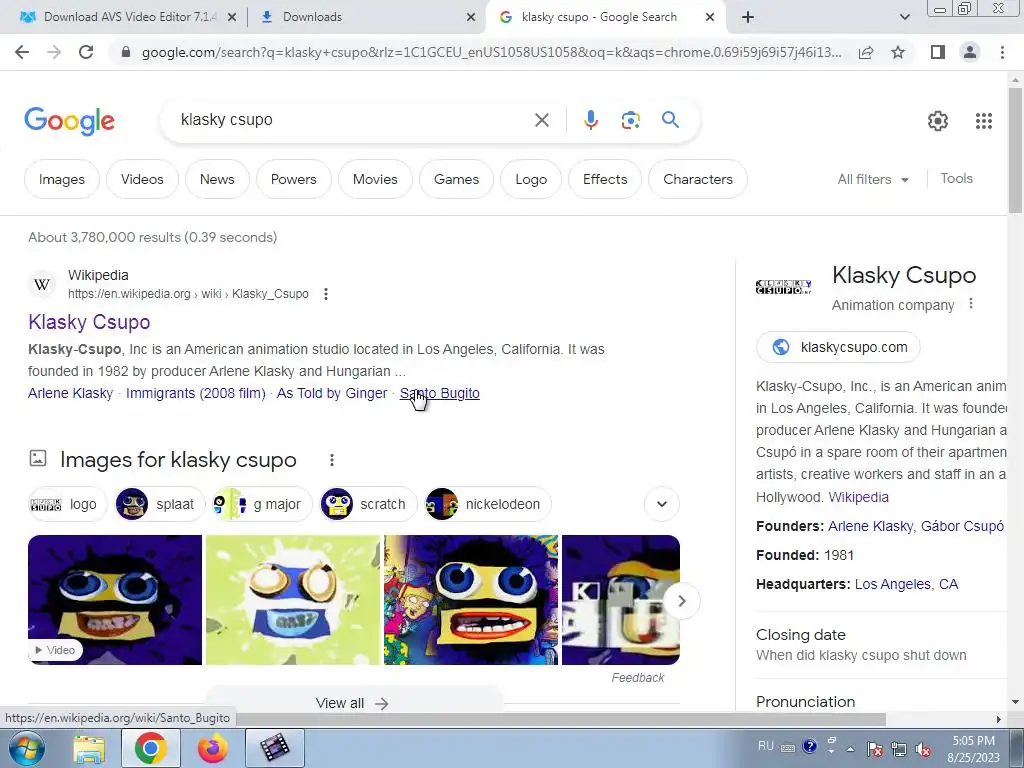Bookmark this page with the star icon
This screenshot has height=768, width=1024.
coord(898,52)
